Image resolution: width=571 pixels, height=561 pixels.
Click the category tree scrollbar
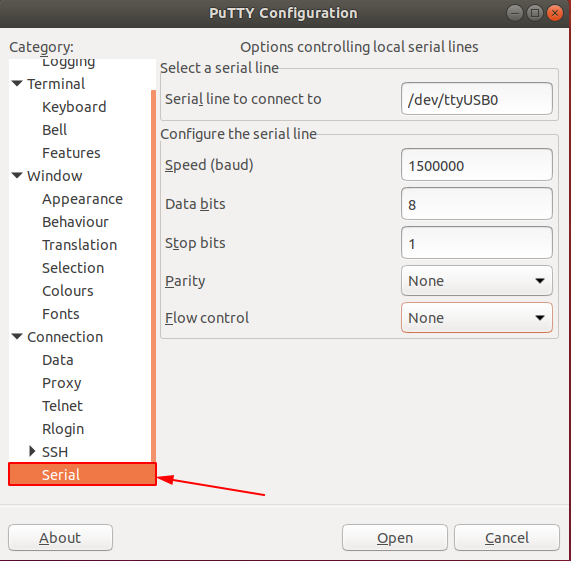pos(153,276)
